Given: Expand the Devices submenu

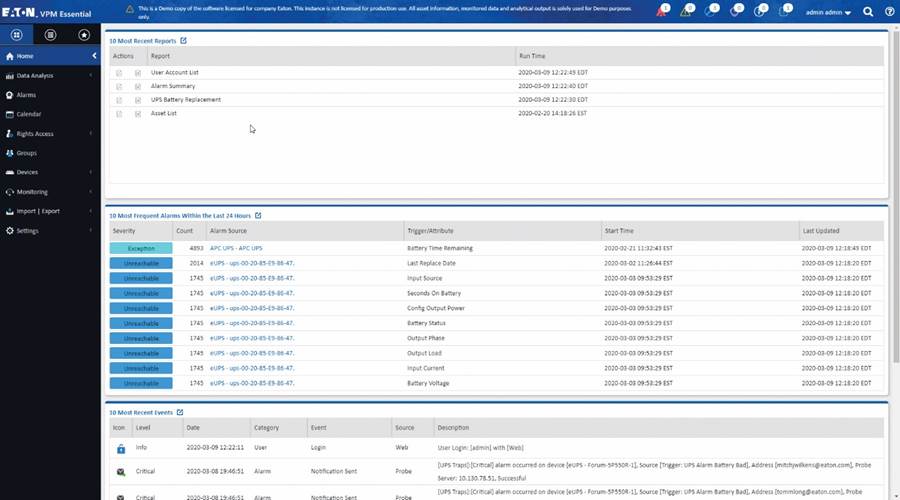Looking at the screenshot, I should pyautogui.click(x=50, y=172).
